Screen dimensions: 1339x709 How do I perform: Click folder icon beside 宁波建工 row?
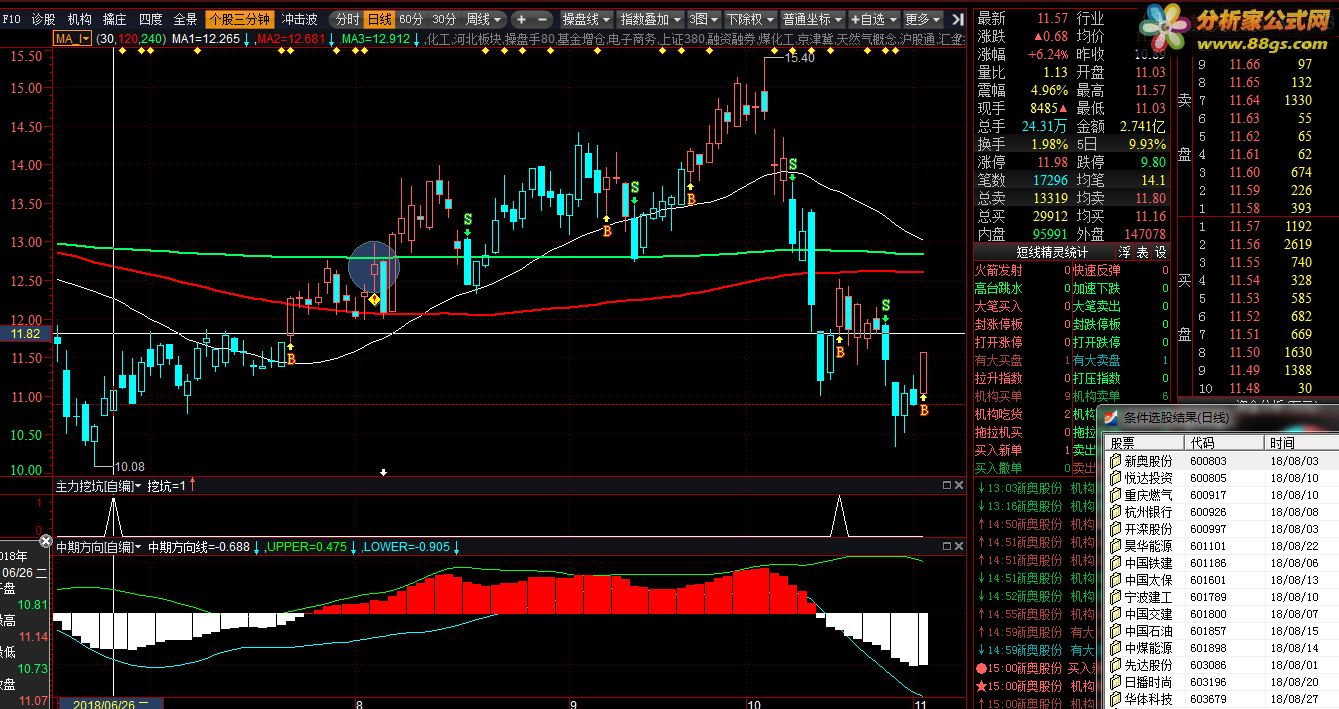(x=1116, y=597)
